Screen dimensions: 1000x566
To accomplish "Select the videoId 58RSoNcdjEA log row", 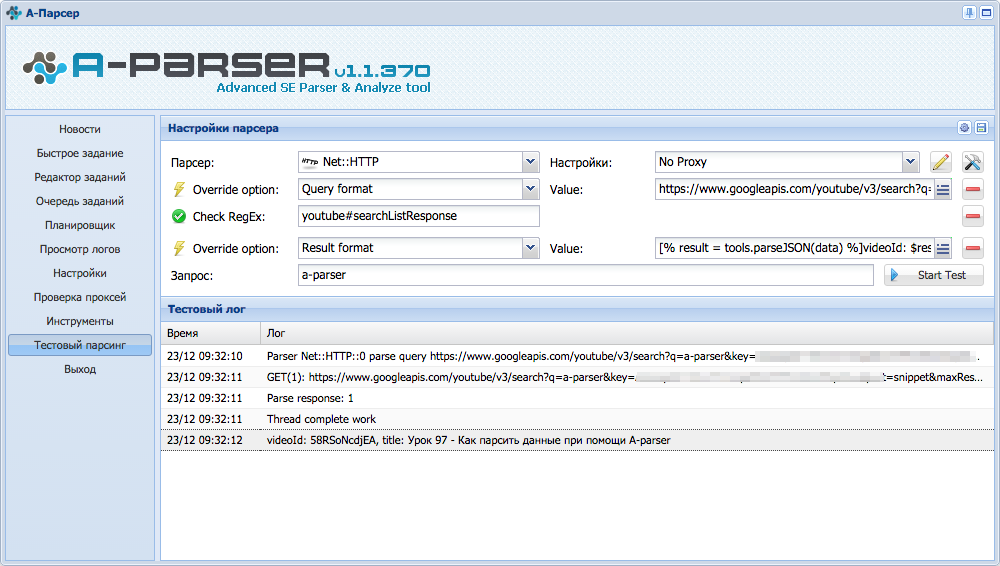I will click(577, 440).
